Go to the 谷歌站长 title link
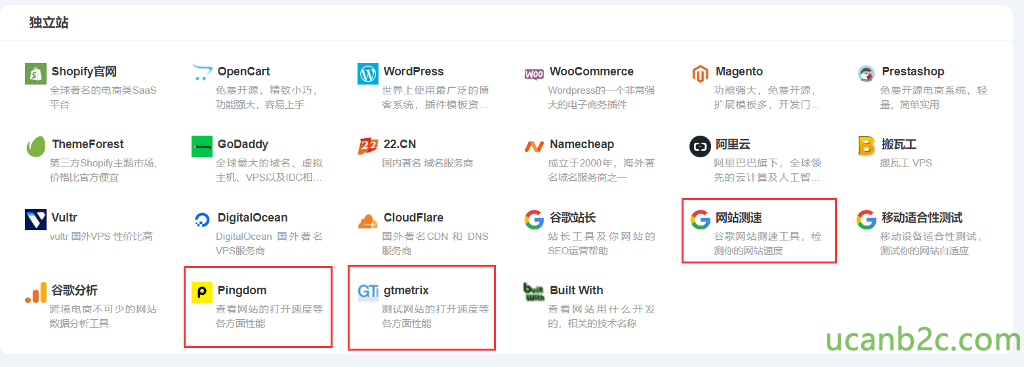This screenshot has width=1024, height=367. click(x=573, y=217)
